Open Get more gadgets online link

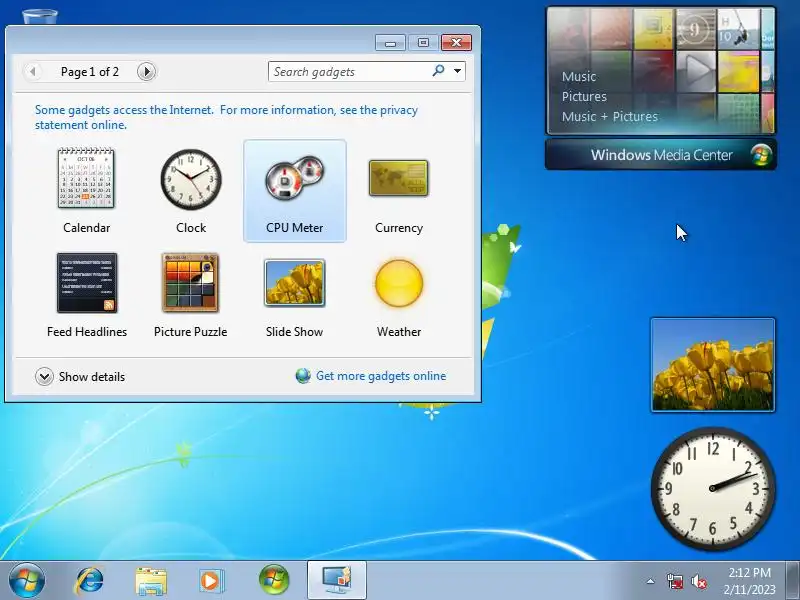(381, 376)
